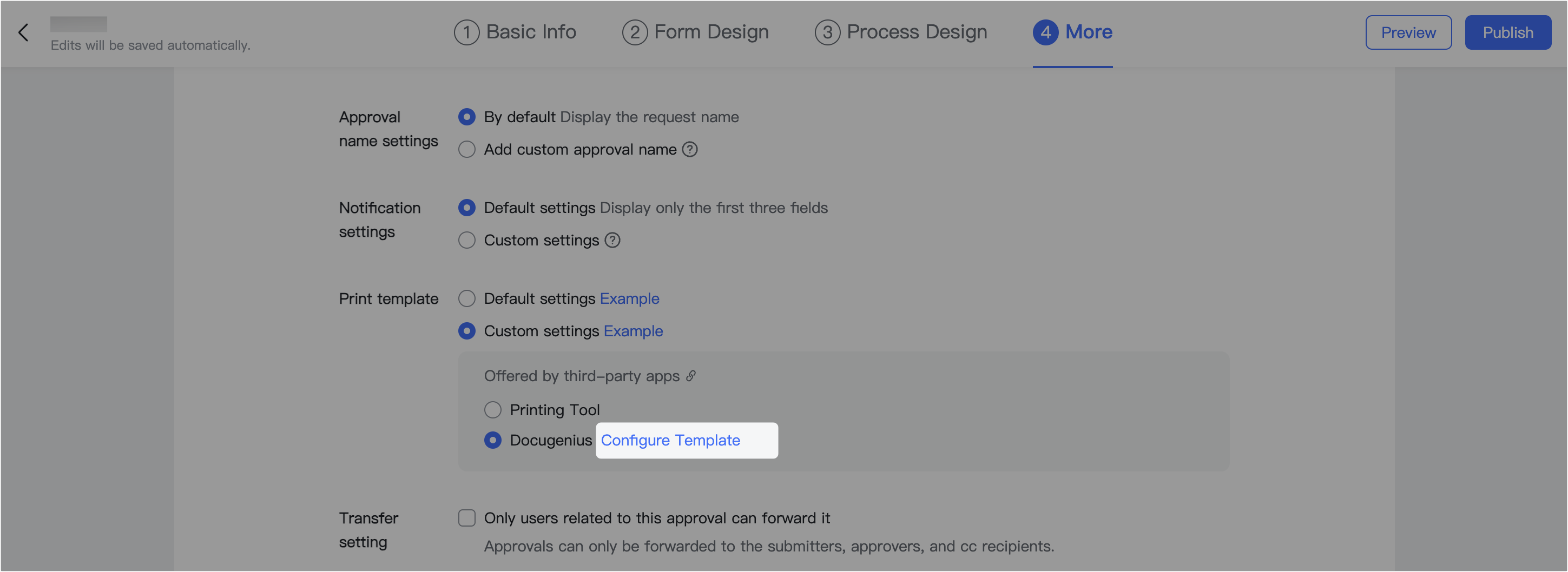Viewport: 1568px width, 572px height.
Task: Select the More step tab
Action: click(x=1072, y=32)
